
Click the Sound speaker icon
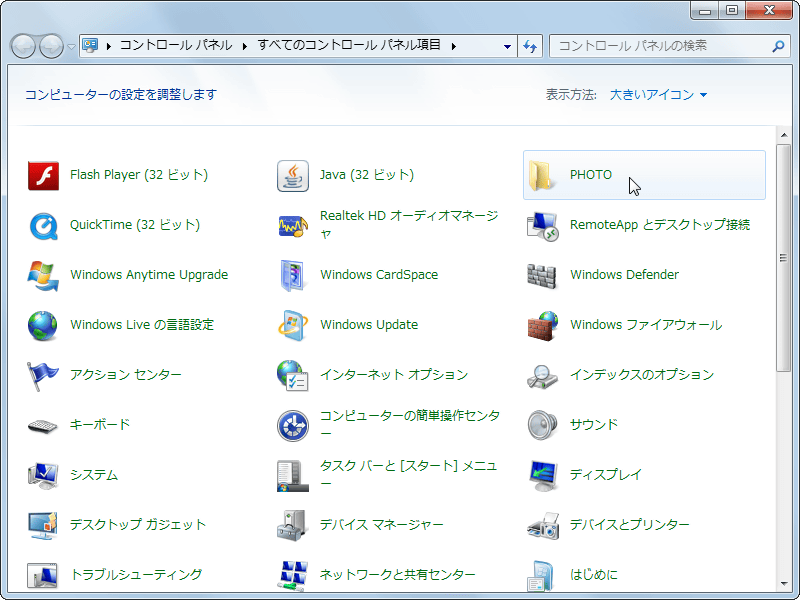(x=542, y=426)
